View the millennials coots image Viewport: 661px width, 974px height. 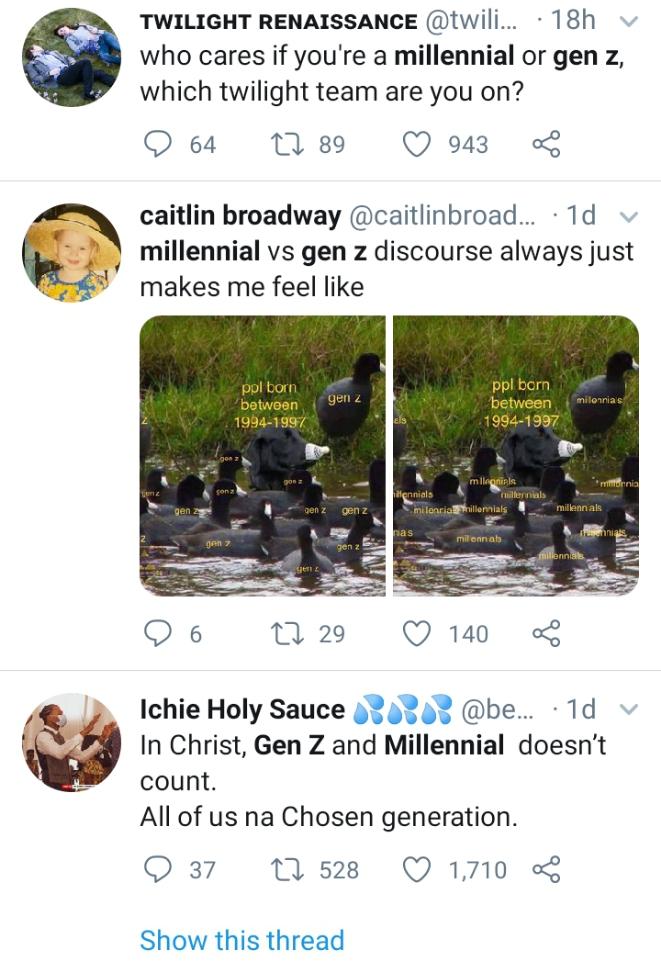(515, 456)
